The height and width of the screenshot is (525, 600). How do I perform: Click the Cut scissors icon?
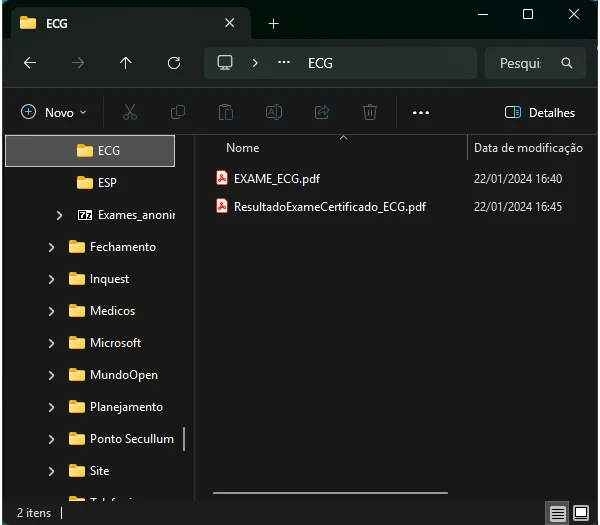[130, 112]
